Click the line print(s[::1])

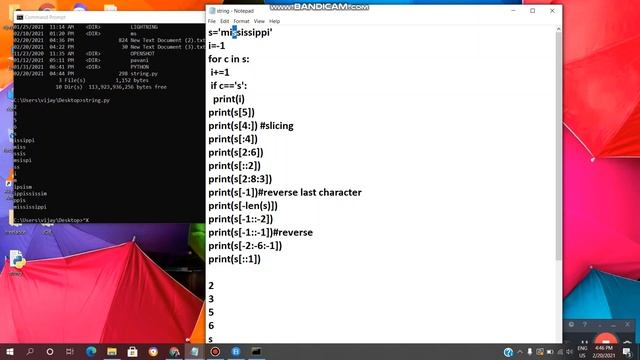234,259
